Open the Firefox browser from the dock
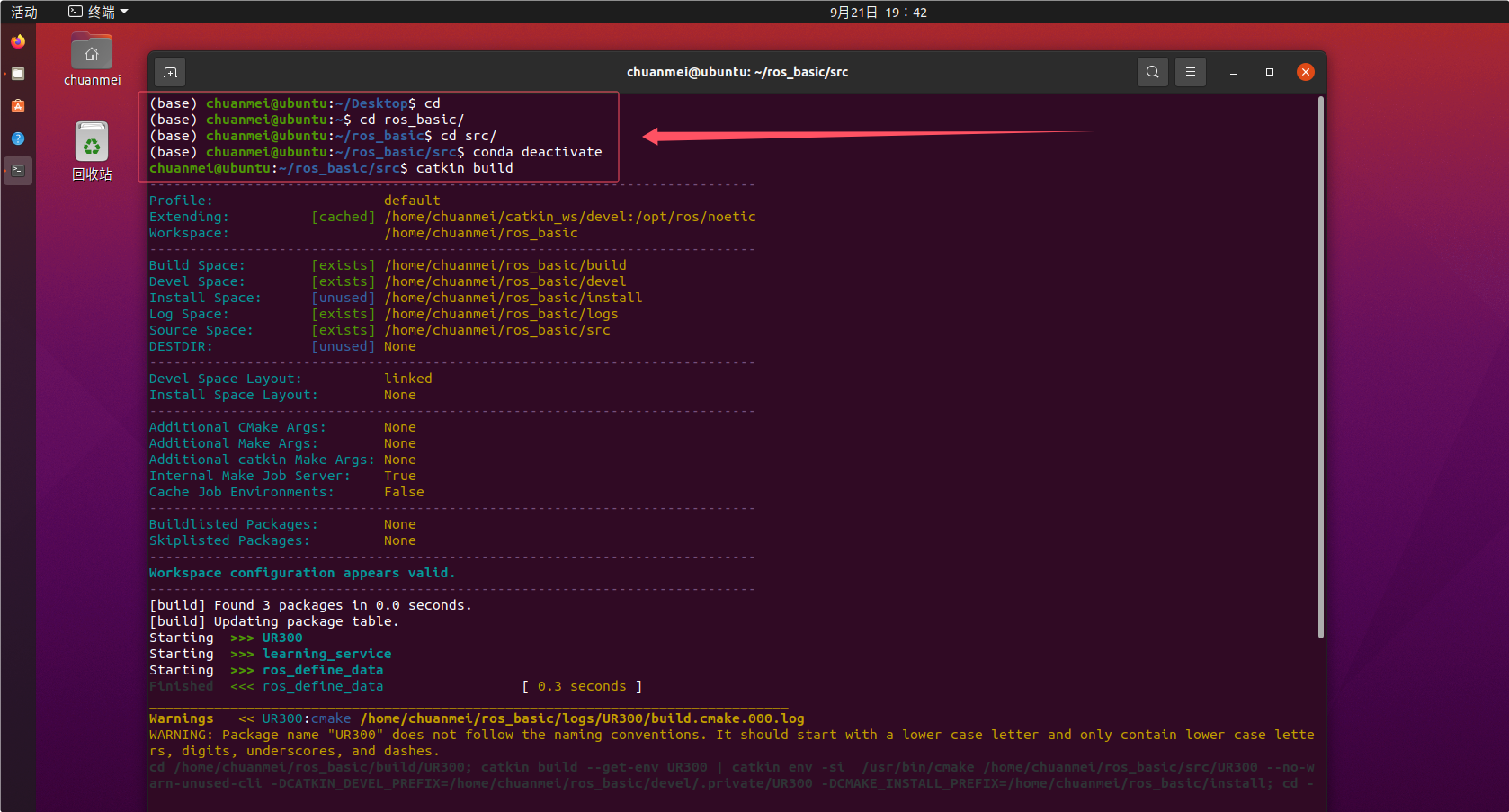The width and height of the screenshot is (1509, 812). 18,41
